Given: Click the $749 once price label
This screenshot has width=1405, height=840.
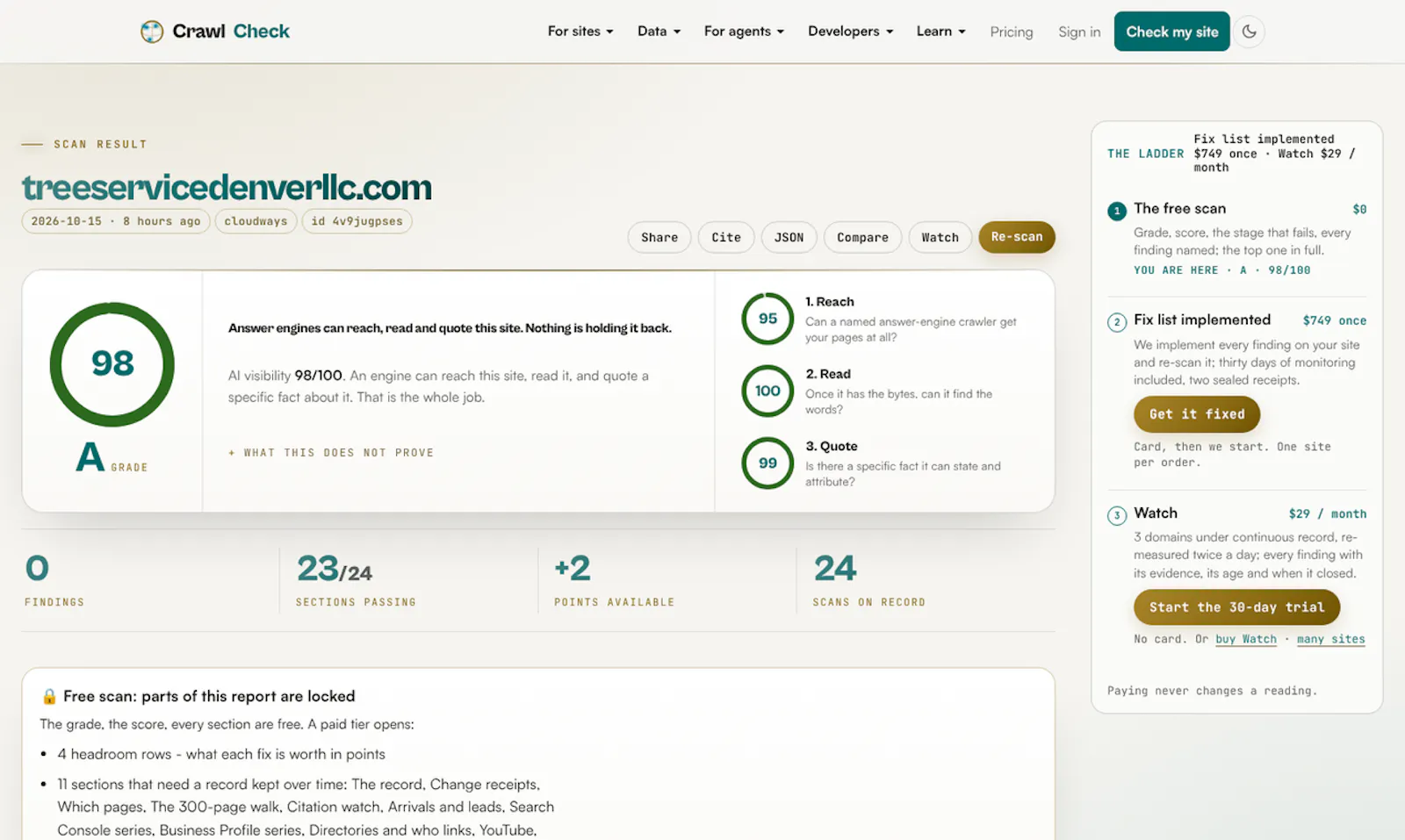Looking at the screenshot, I should coord(1335,320).
